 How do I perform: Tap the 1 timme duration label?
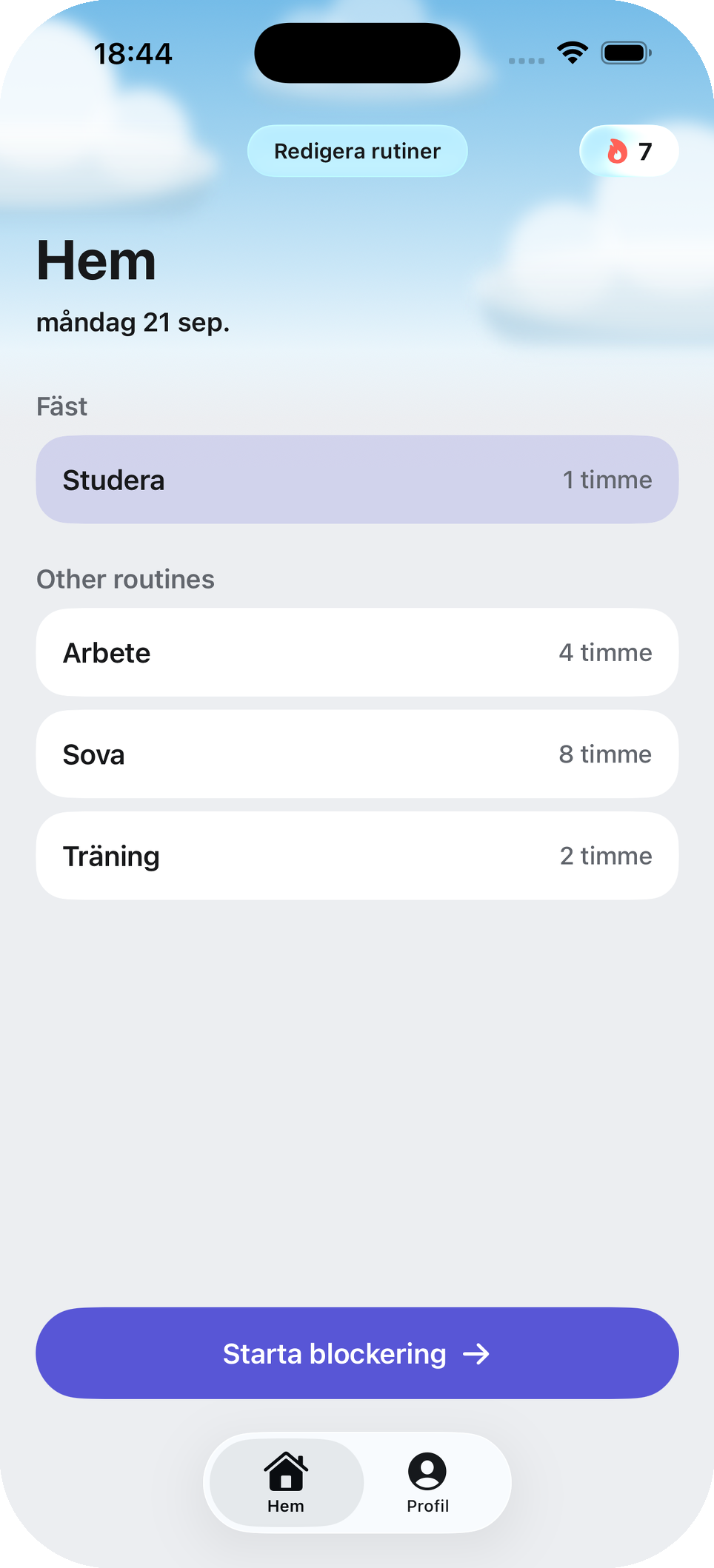607,480
